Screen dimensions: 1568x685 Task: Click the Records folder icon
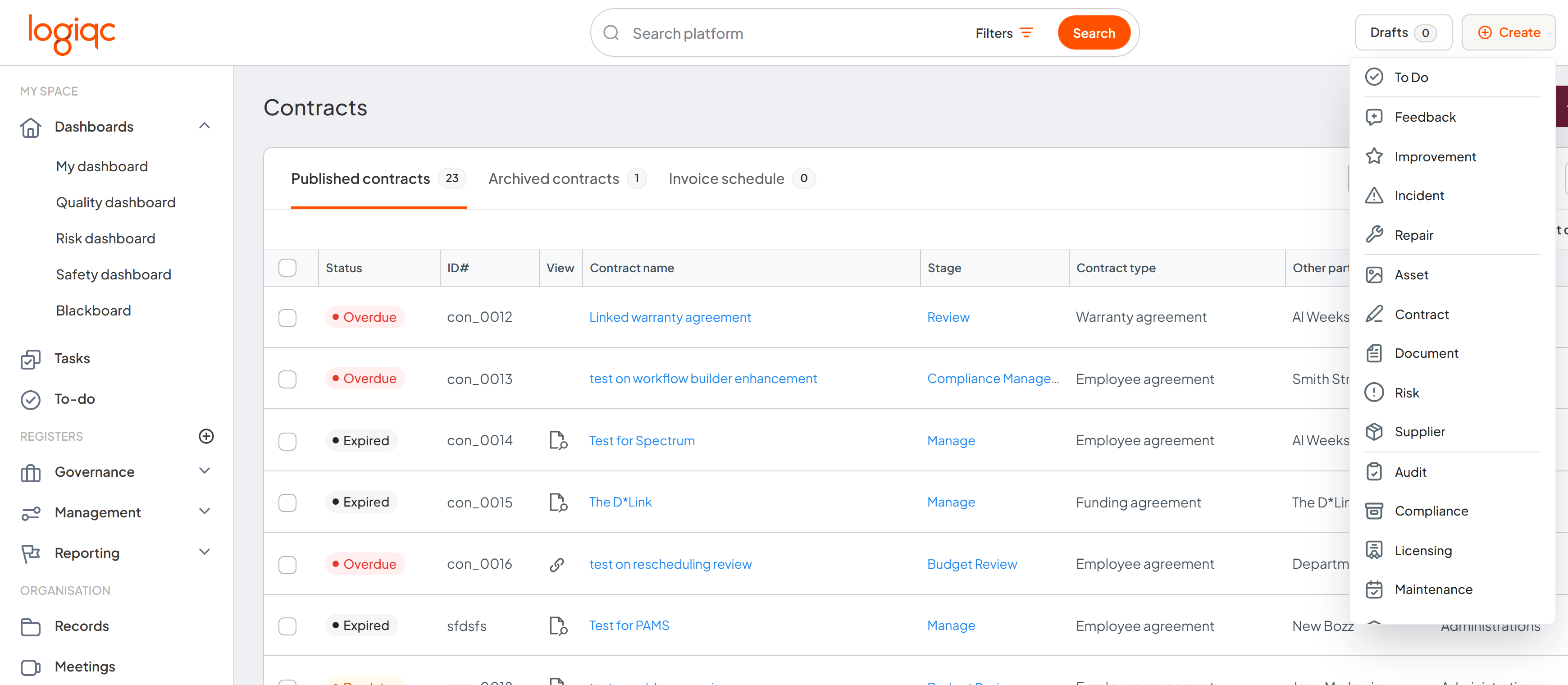pos(31,626)
